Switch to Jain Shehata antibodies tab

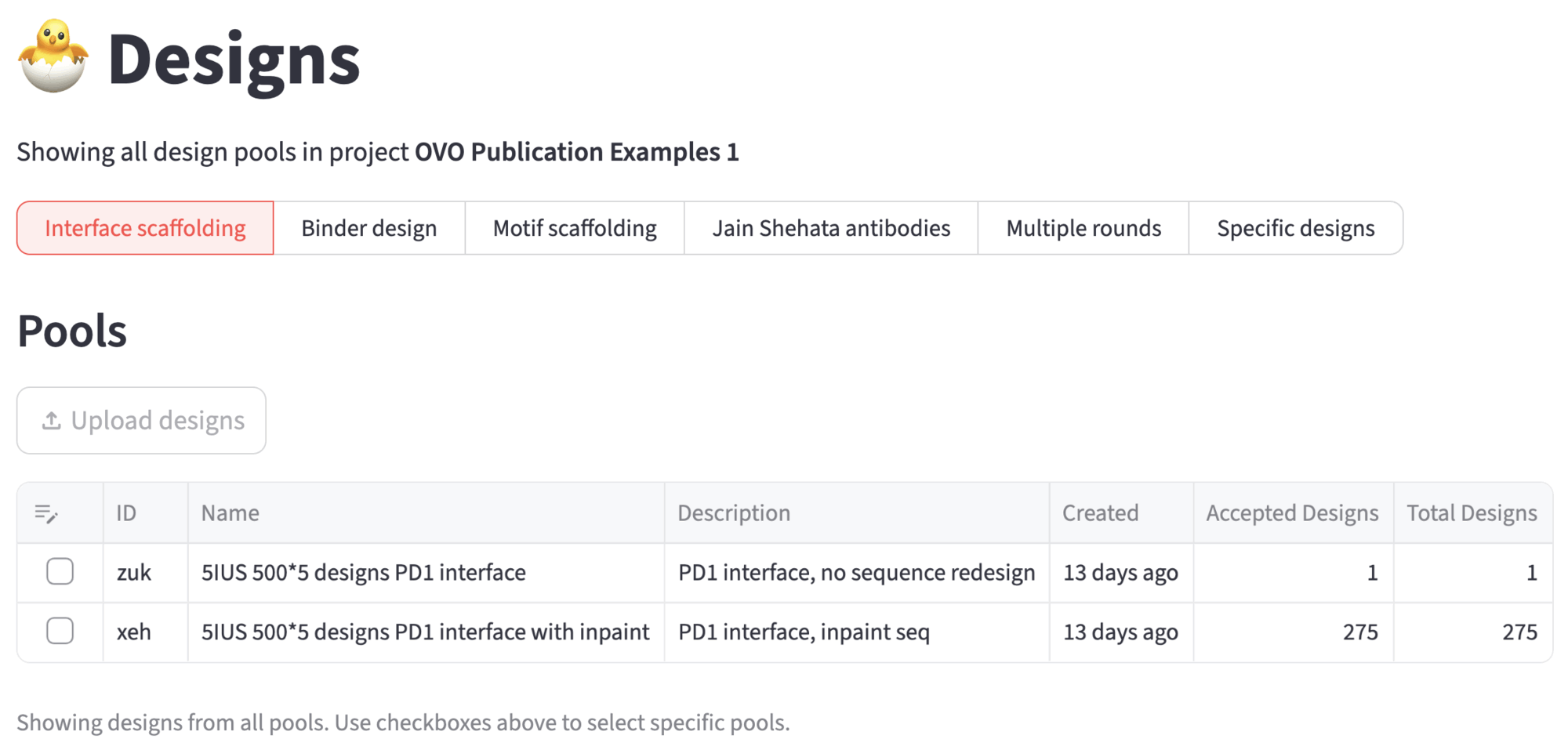[831, 228]
